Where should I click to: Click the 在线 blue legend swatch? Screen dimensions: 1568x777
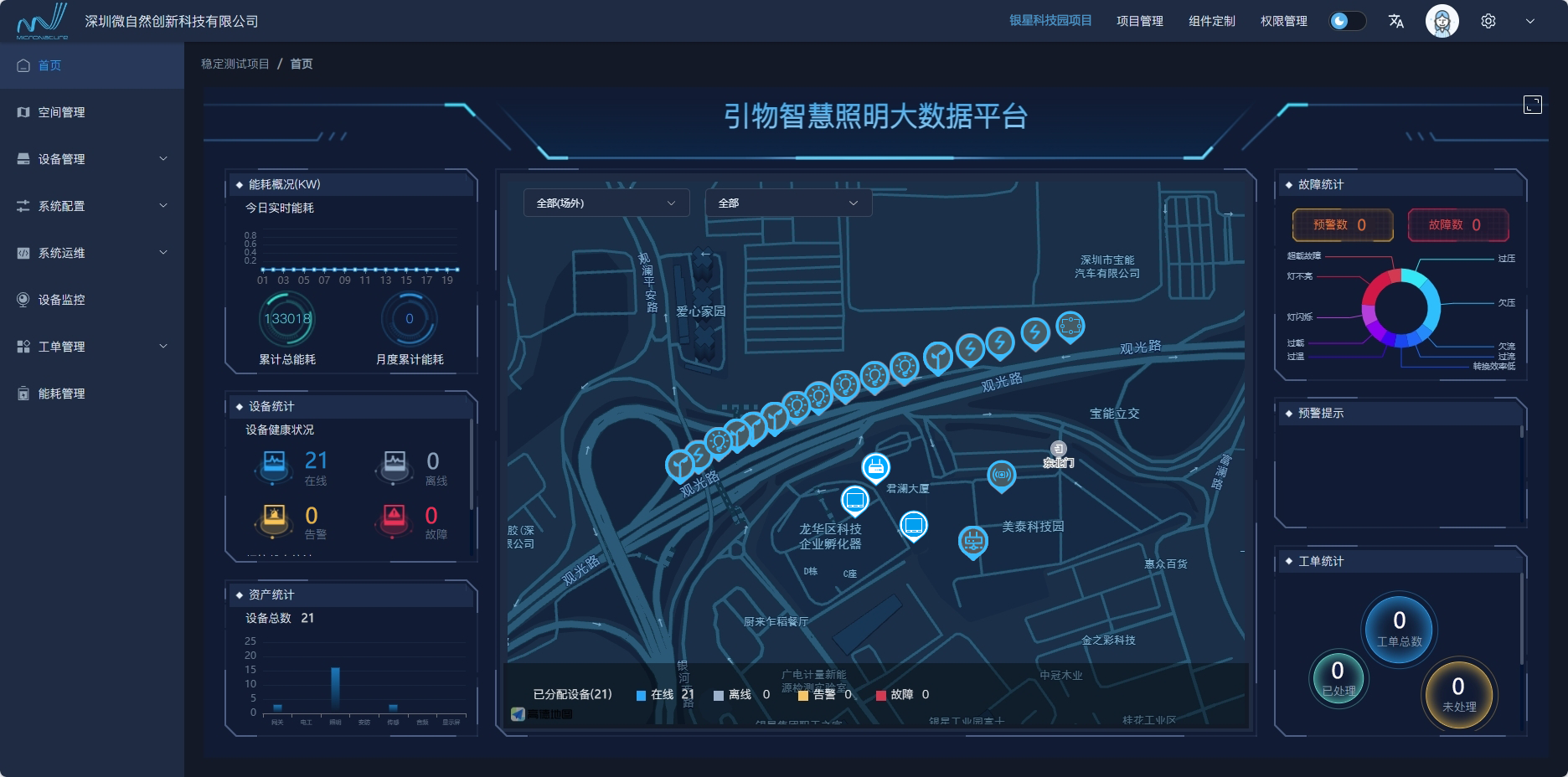click(641, 695)
